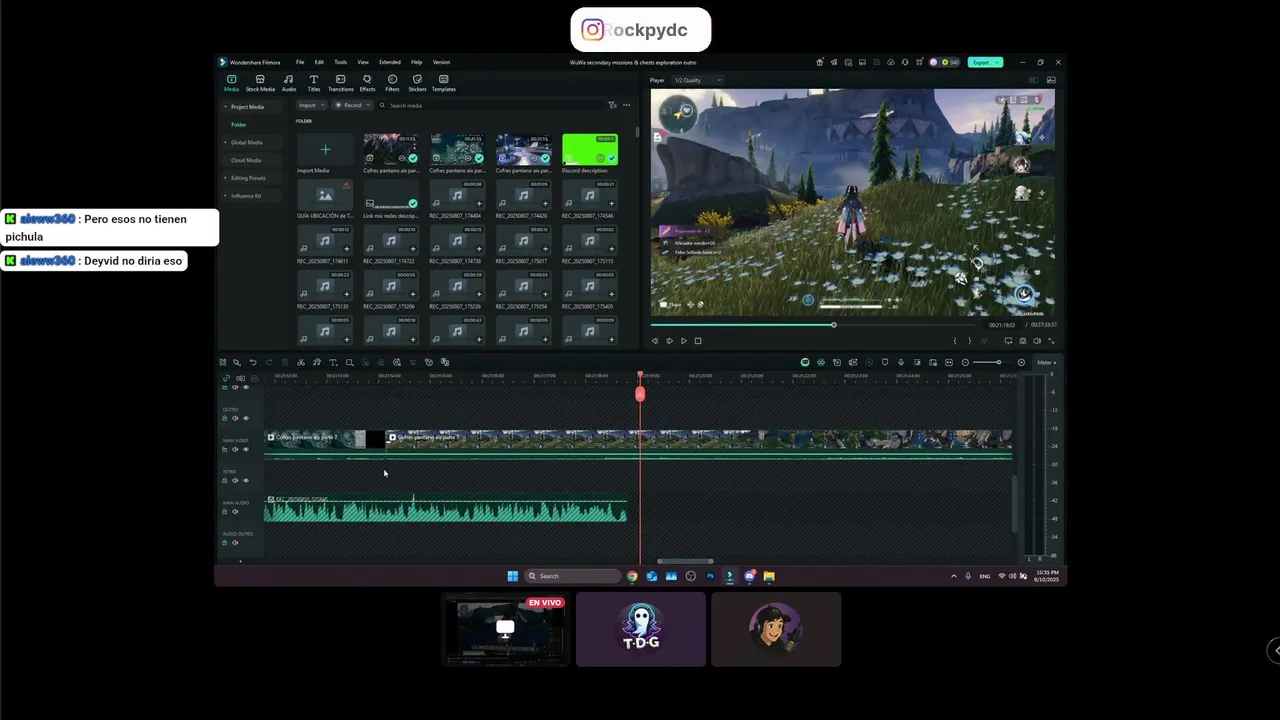The width and height of the screenshot is (1280, 720).
Task: Click the timeline zoom slider handle
Action: point(998,362)
